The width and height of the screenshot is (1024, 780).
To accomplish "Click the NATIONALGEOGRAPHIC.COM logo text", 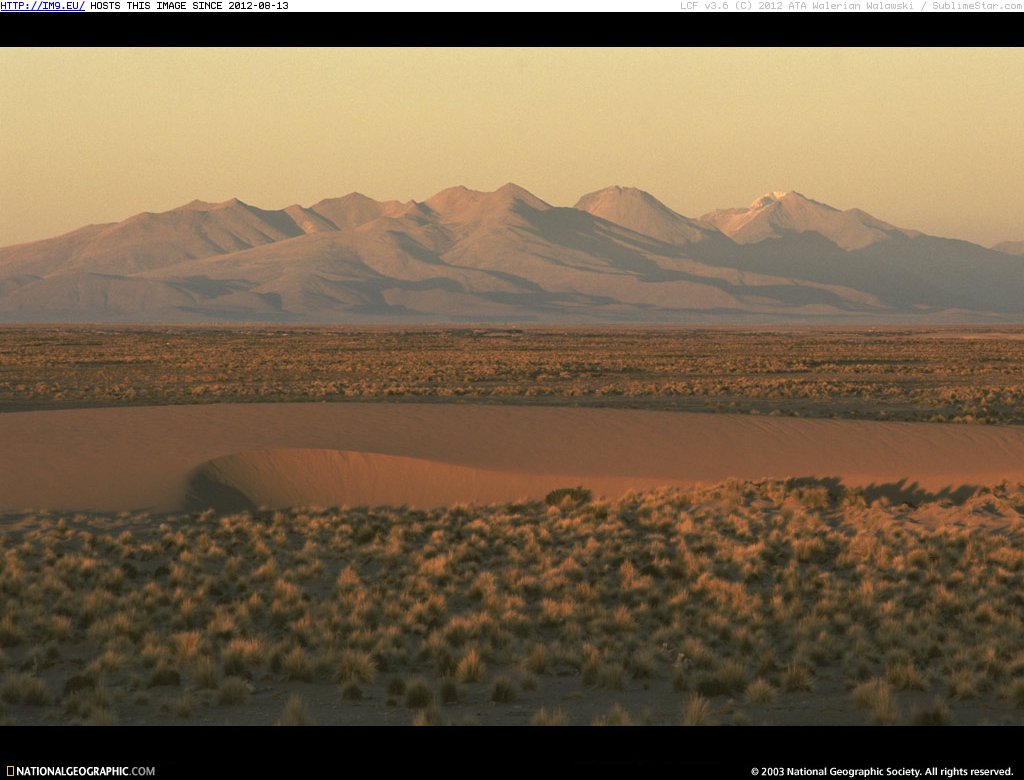I will 86,771.
